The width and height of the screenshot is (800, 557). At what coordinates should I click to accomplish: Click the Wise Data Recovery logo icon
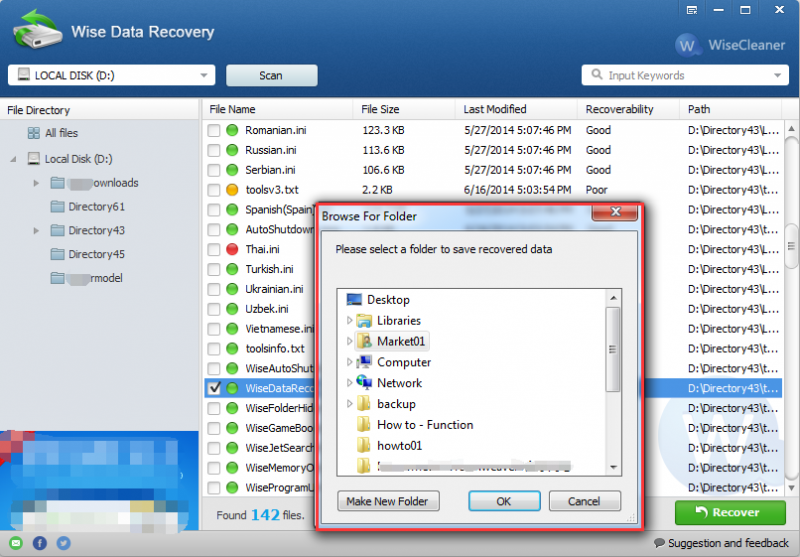tap(37, 29)
